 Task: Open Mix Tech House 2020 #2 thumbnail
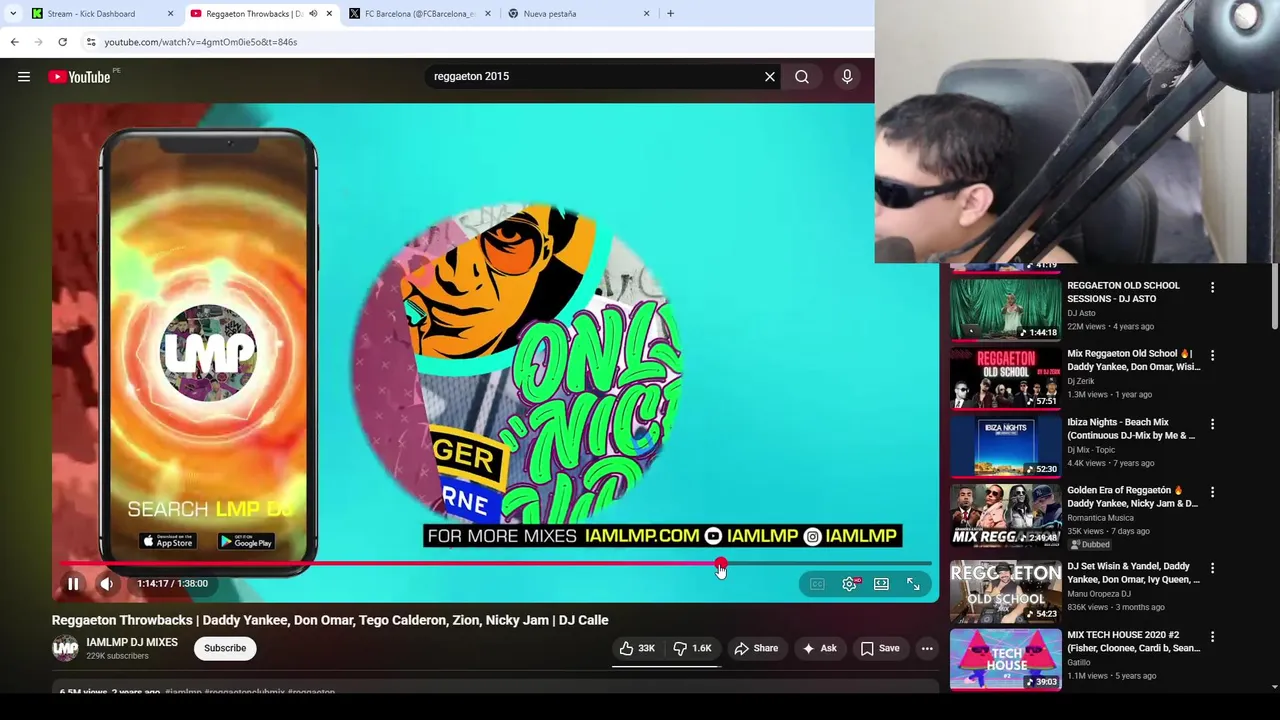(x=1005, y=659)
